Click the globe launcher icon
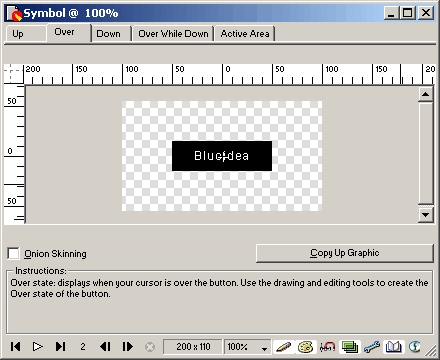 pos(415,347)
